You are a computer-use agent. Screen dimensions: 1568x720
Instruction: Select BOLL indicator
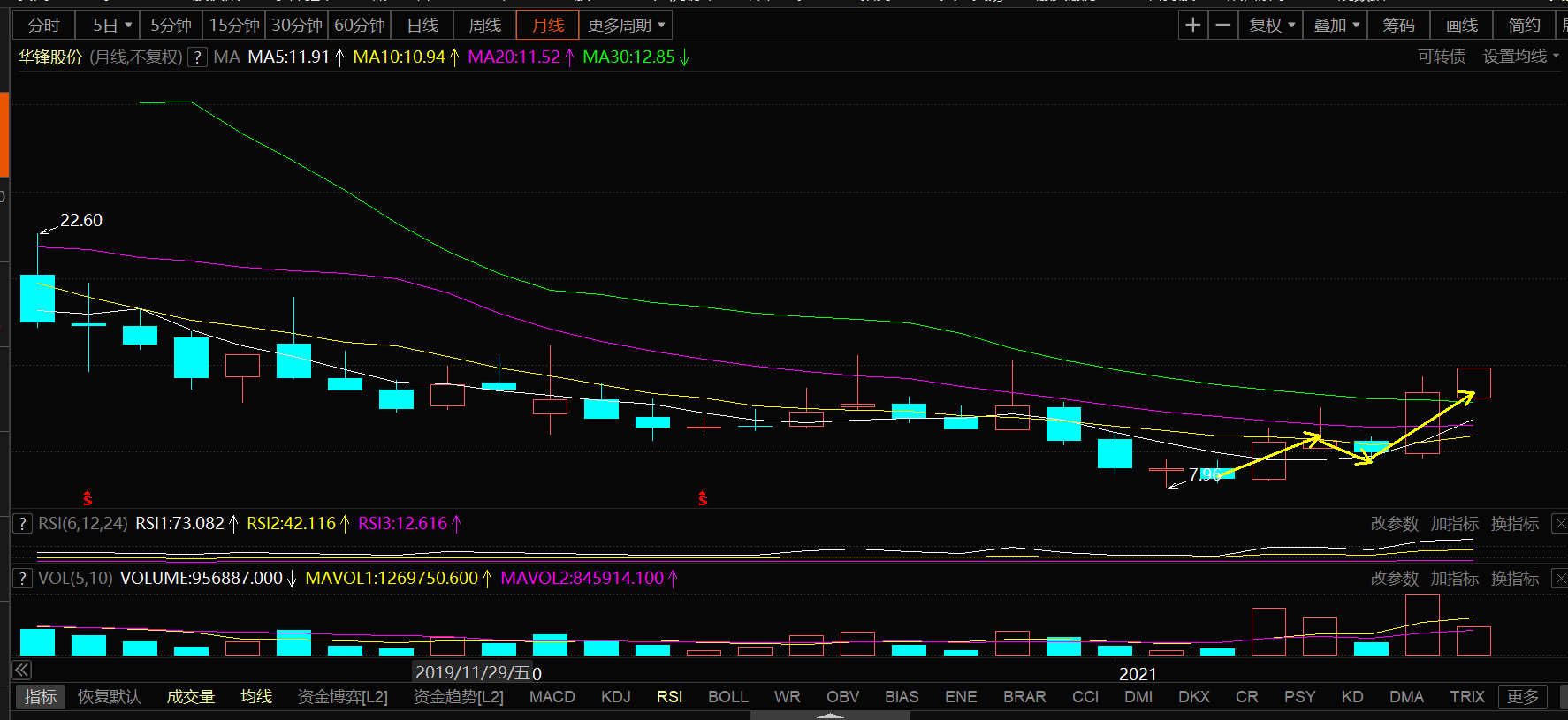pos(728,697)
